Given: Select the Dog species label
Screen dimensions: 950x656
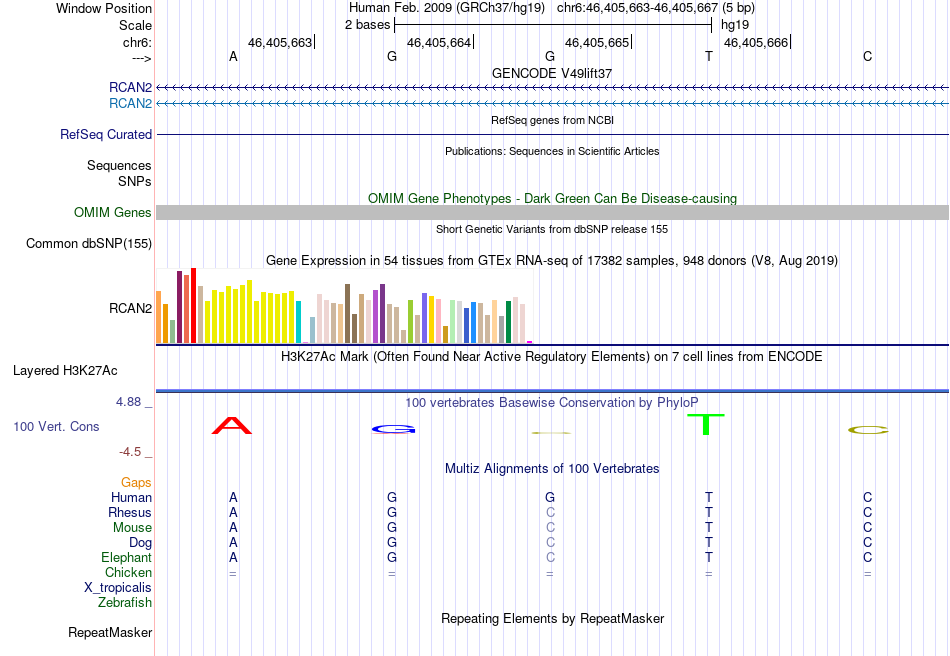Looking at the screenshot, I should point(140,543).
